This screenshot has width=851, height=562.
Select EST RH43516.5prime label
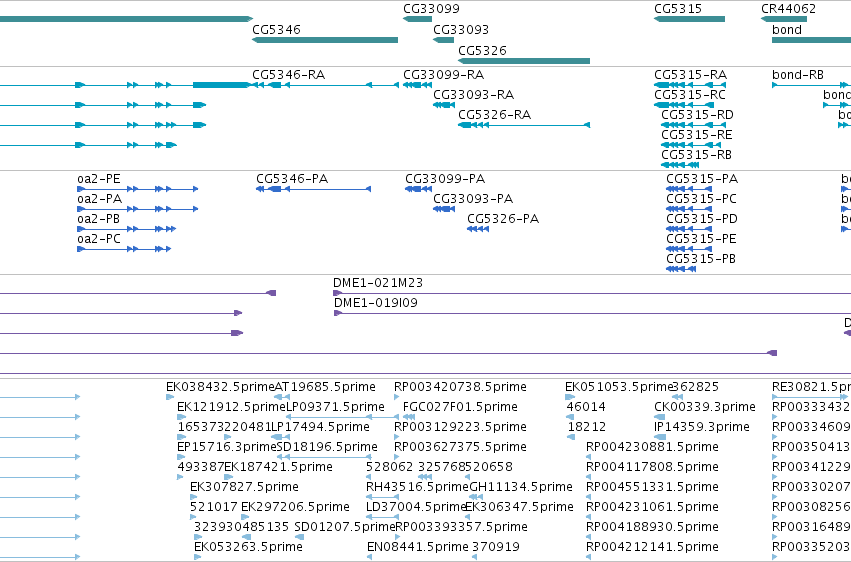417,487
